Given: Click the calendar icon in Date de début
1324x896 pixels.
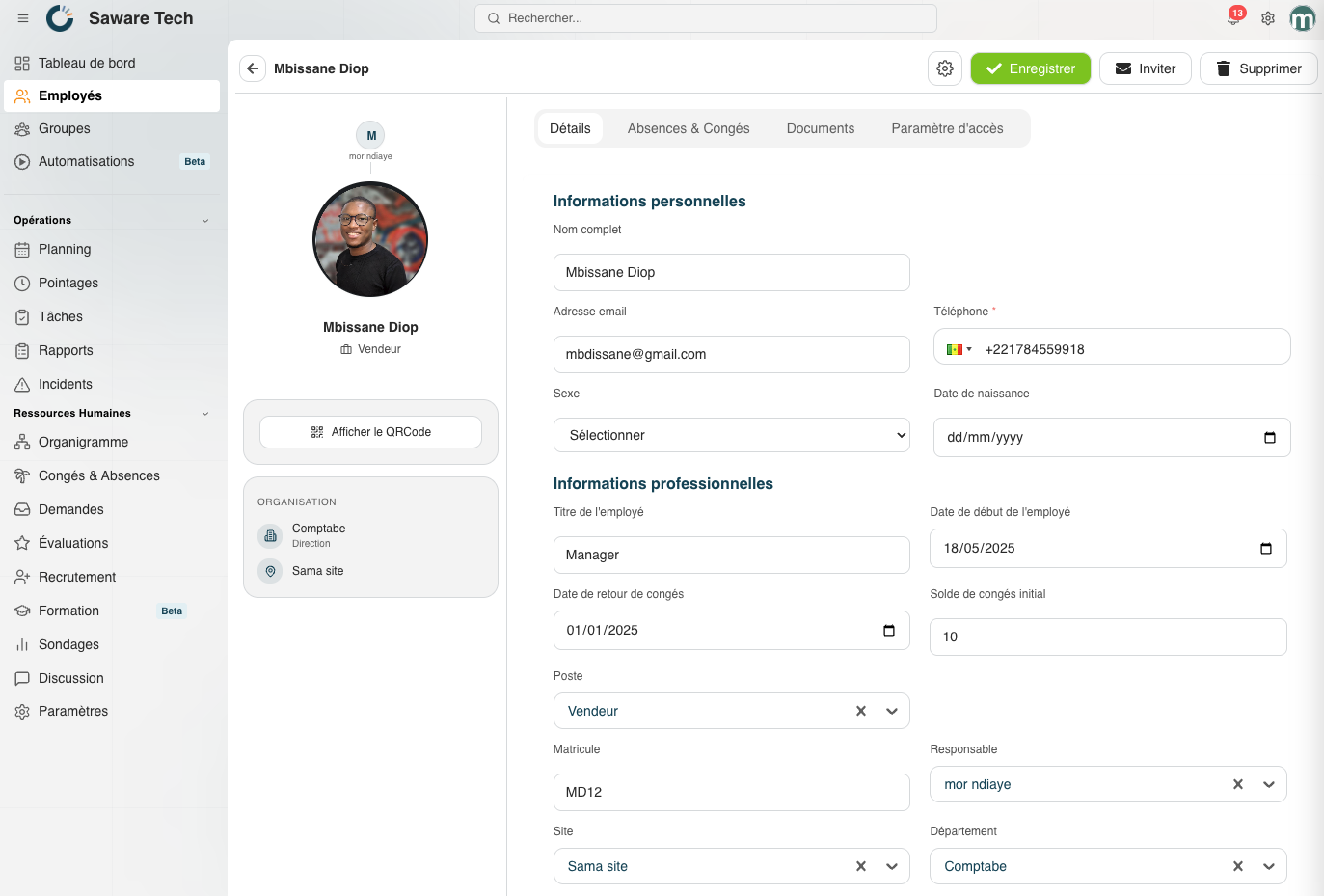Looking at the screenshot, I should pyautogui.click(x=1266, y=548).
